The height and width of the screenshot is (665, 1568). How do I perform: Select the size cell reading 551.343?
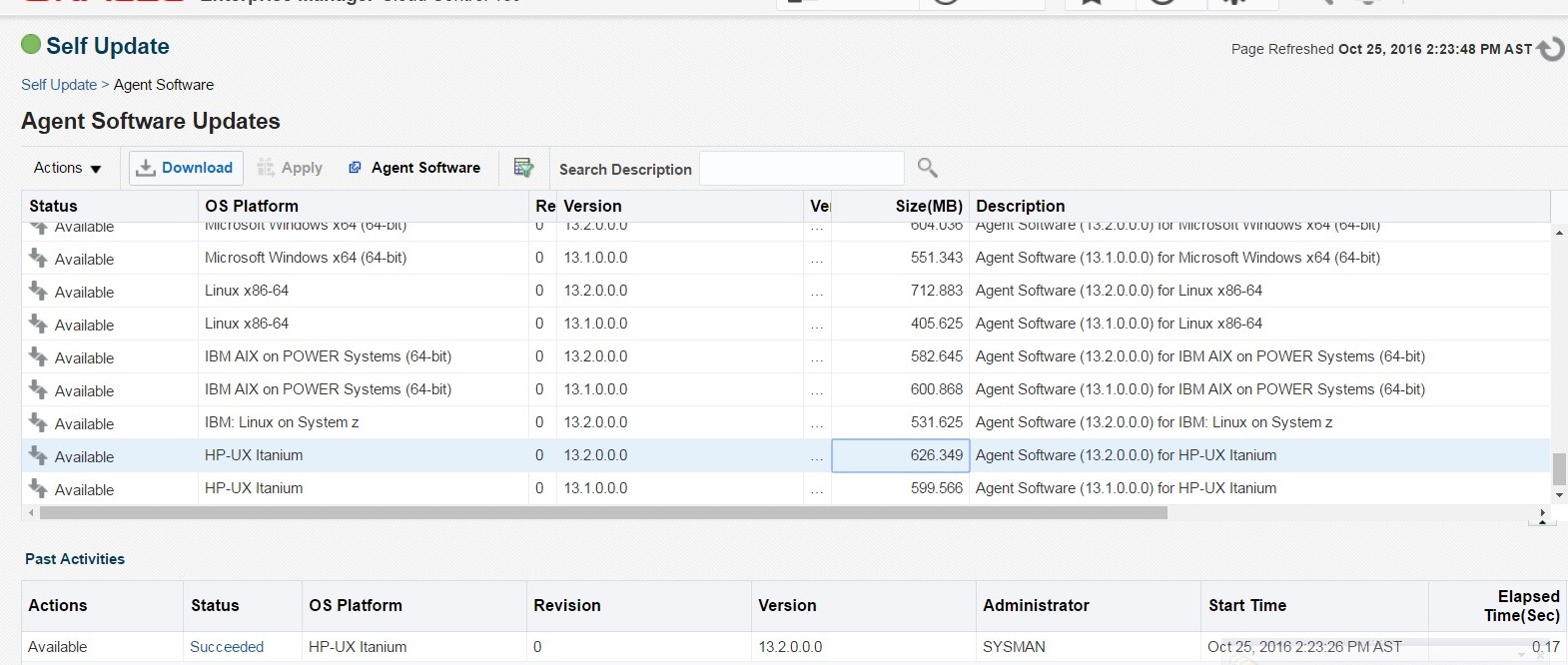(900, 258)
